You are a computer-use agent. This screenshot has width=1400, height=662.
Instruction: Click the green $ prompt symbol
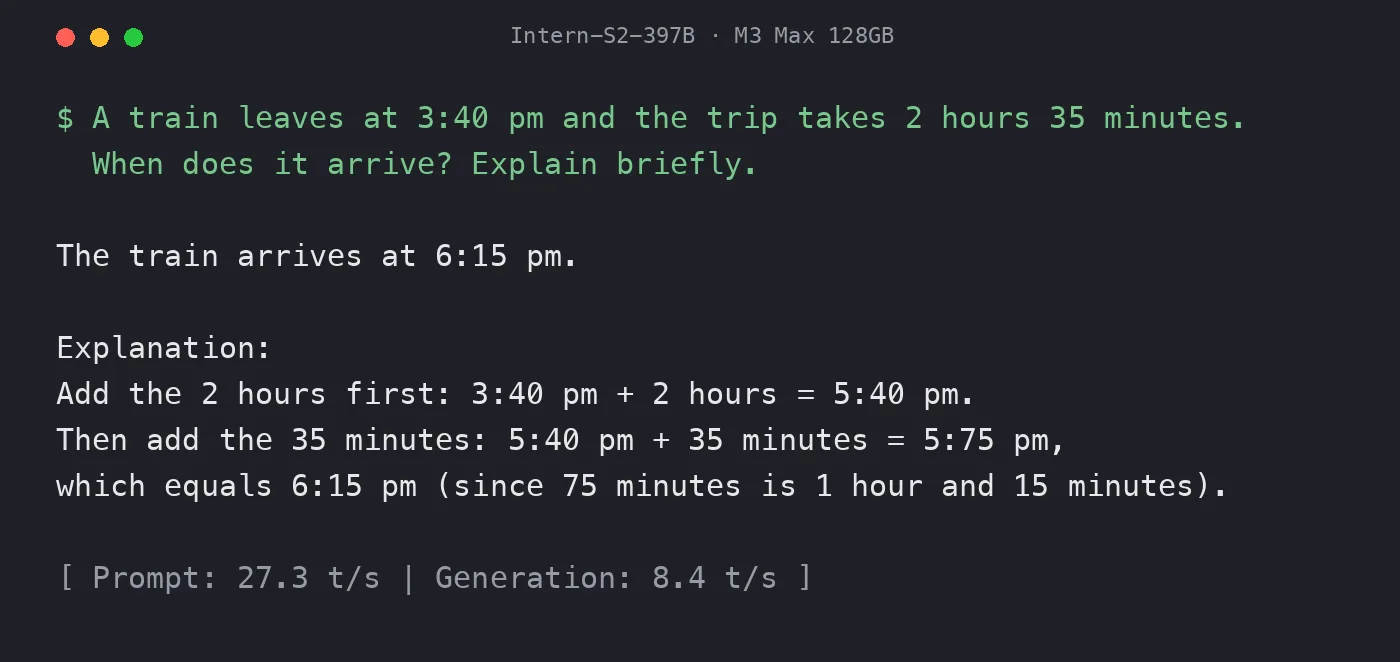[x=66, y=118]
